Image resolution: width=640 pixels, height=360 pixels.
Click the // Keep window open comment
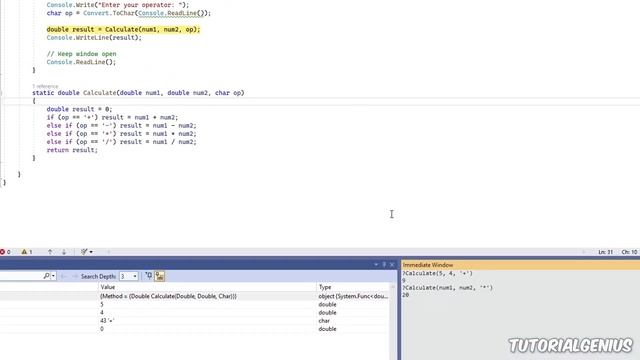pyautogui.click(x=81, y=54)
